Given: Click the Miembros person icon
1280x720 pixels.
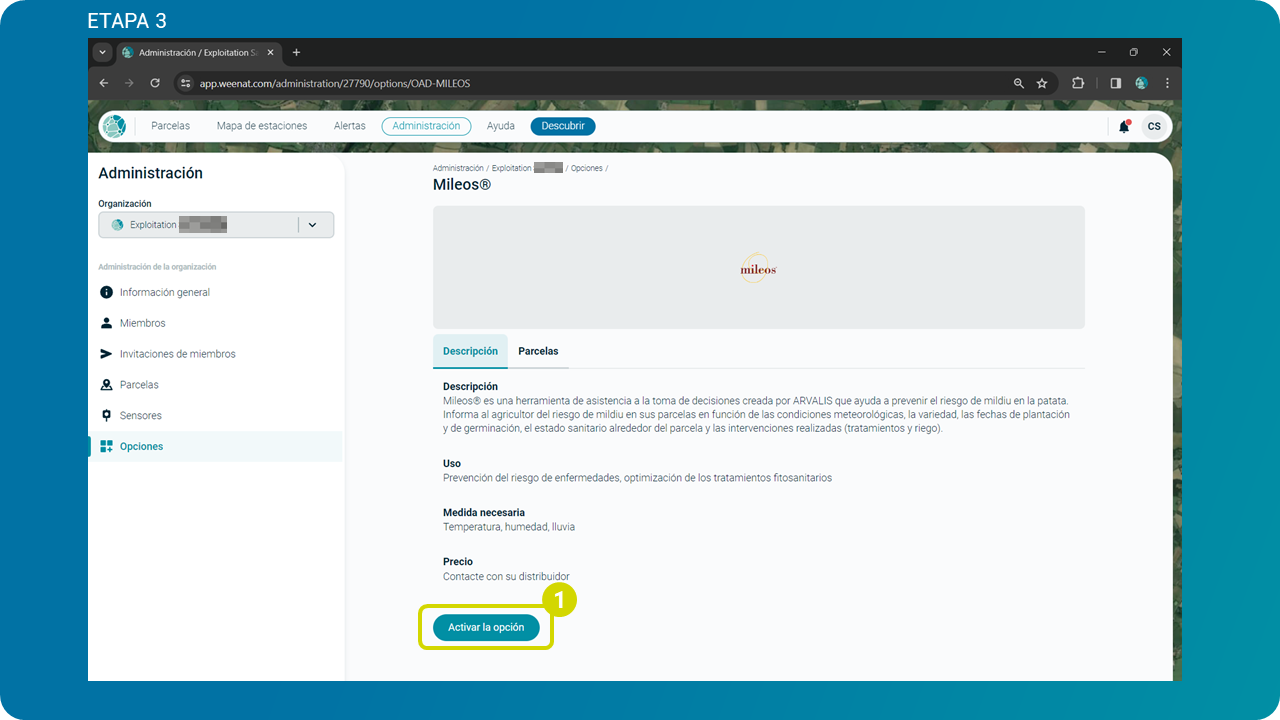Looking at the screenshot, I should (x=107, y=323).
